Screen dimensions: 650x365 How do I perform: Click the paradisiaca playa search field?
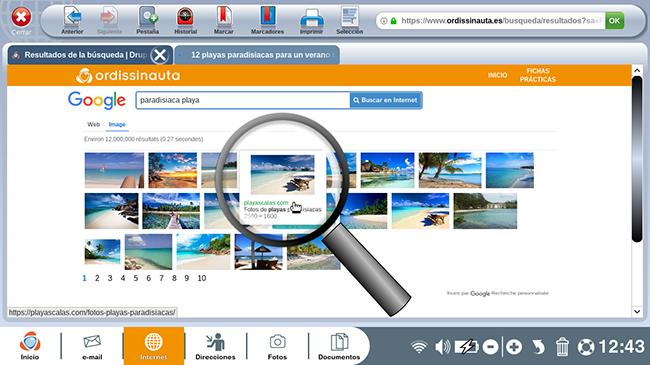click(243, 100)
